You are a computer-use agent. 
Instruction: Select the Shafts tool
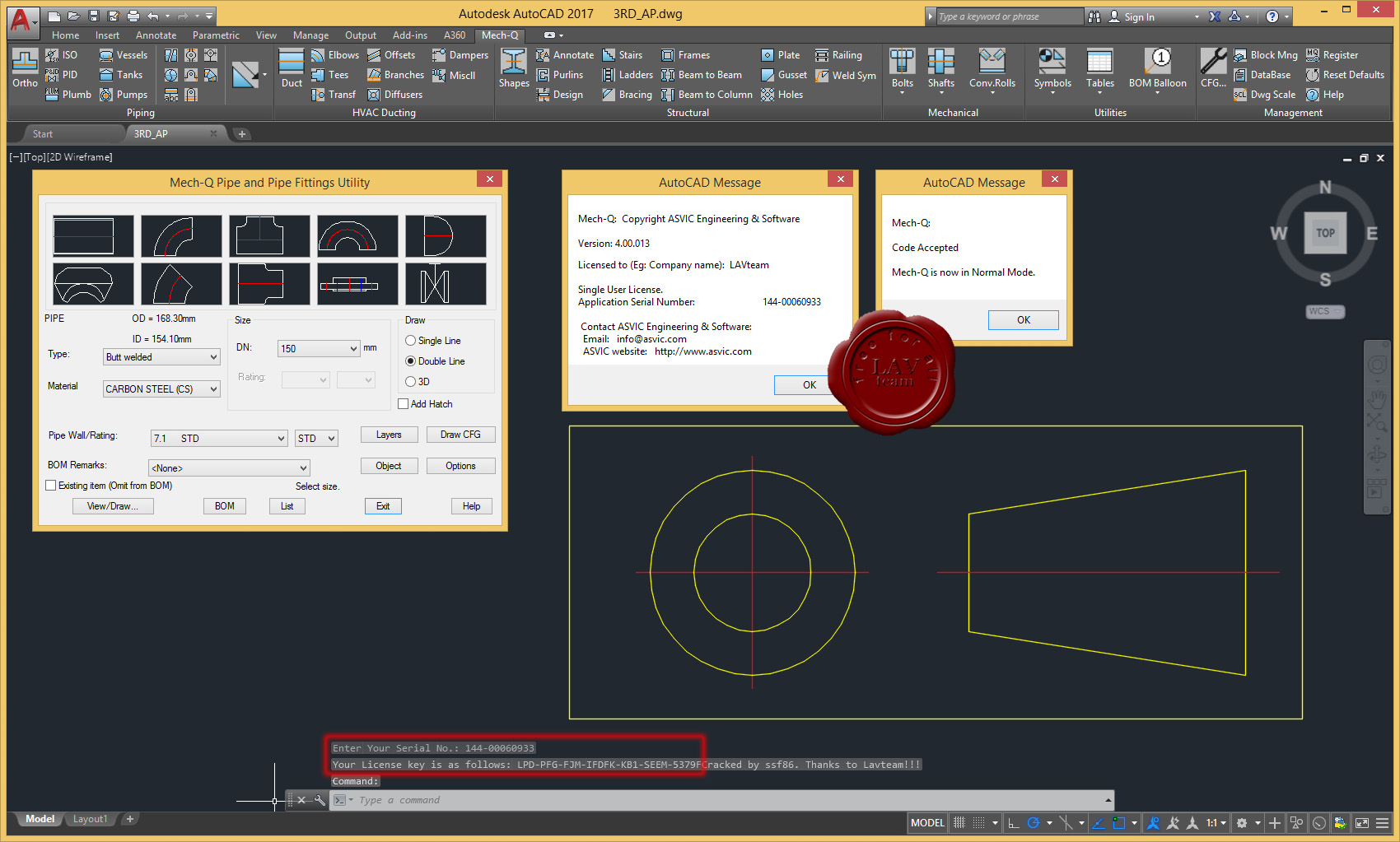click(x=941, y=67)
